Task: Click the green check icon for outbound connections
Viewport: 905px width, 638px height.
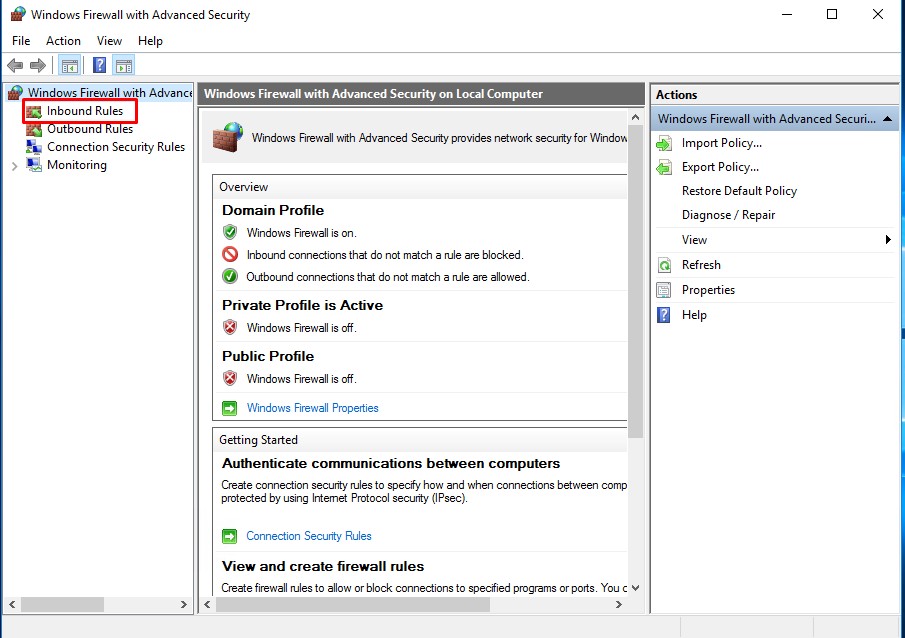Action: coord(230,276)
